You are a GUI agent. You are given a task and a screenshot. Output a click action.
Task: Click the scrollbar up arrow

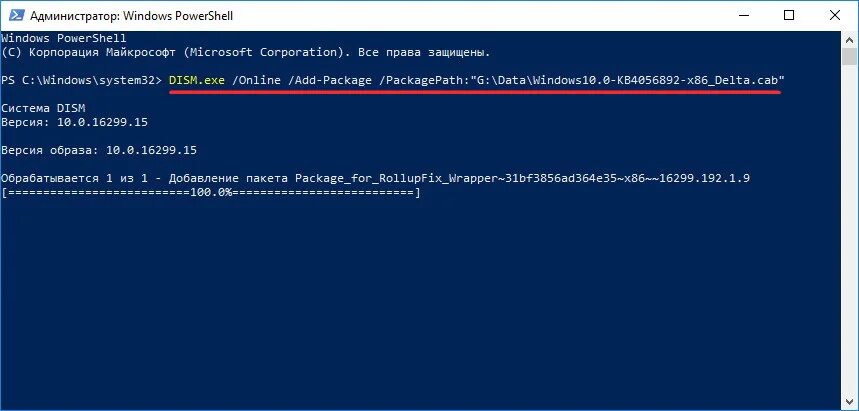pos(848,38)
